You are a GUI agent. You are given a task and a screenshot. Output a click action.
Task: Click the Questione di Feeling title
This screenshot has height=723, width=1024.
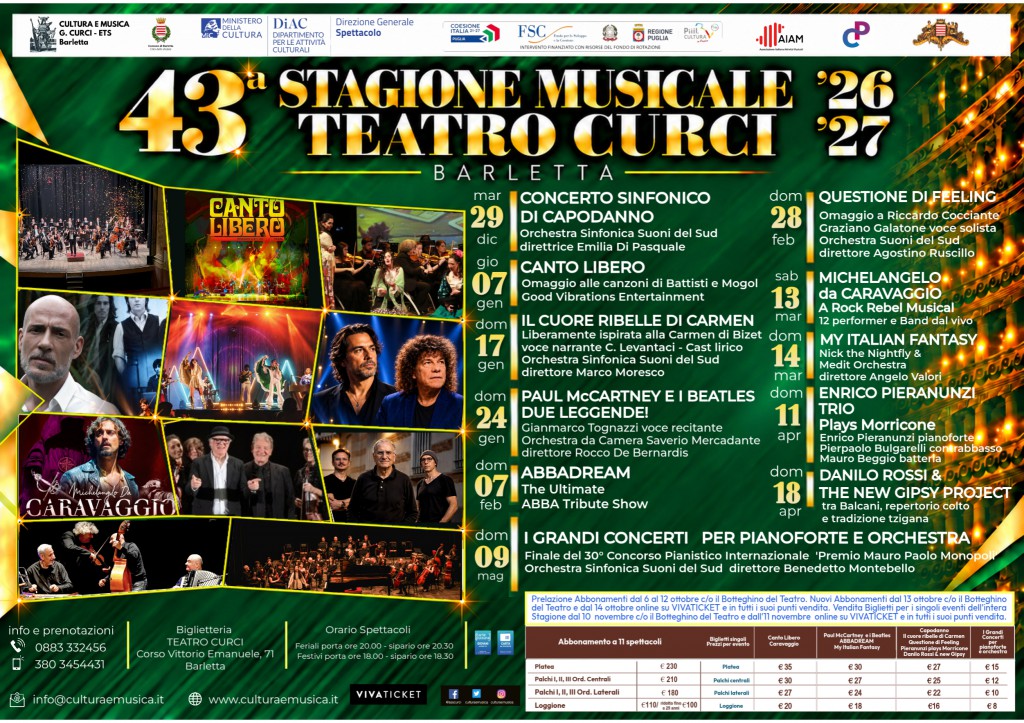click(908, 197)
